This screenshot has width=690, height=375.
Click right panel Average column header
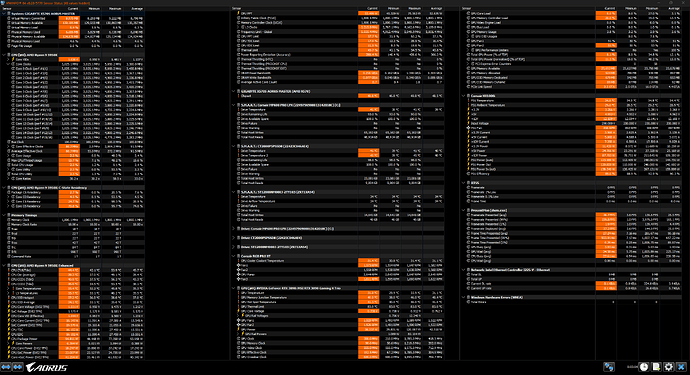tap(671, 8)
